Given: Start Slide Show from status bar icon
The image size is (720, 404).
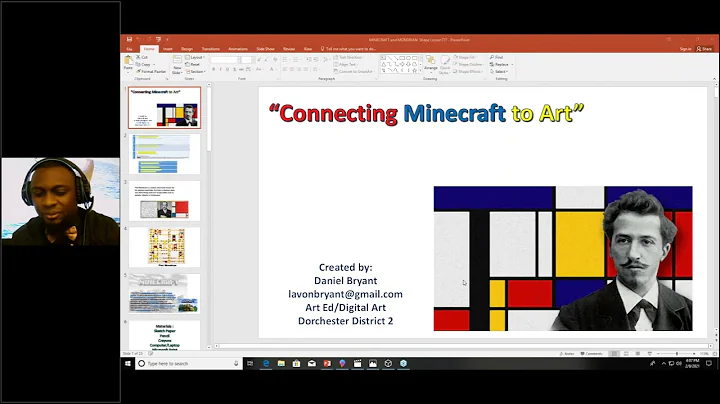Looking at the screenshot, I should (649, 354).
